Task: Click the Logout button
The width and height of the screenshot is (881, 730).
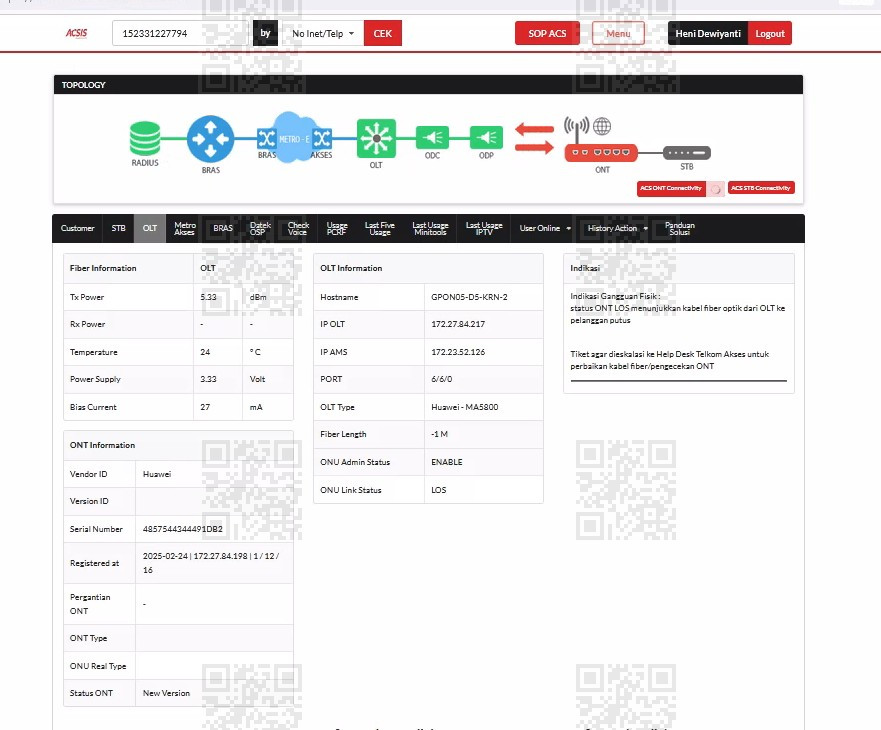Action: pos(770,33)
